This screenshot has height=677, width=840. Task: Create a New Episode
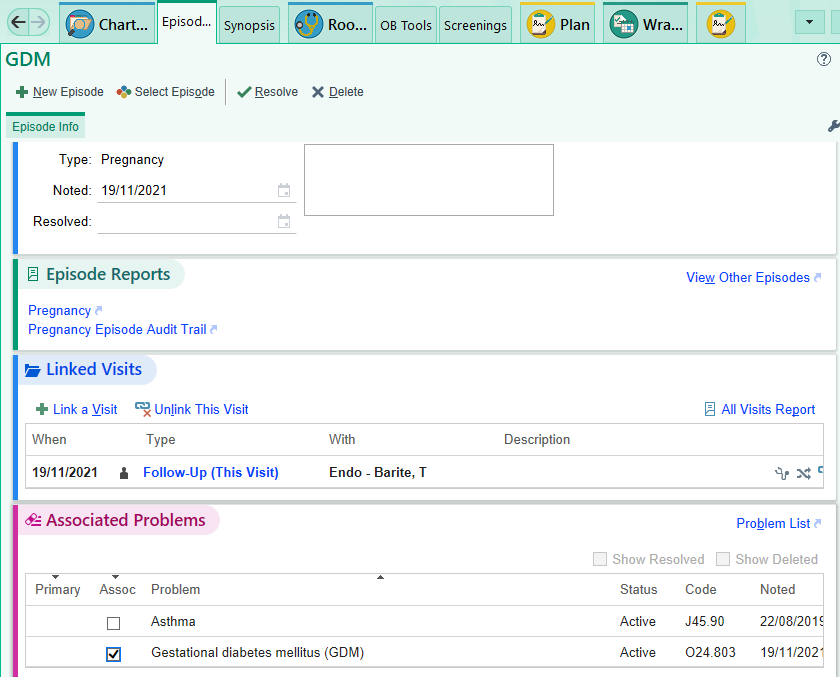point(59,92)
